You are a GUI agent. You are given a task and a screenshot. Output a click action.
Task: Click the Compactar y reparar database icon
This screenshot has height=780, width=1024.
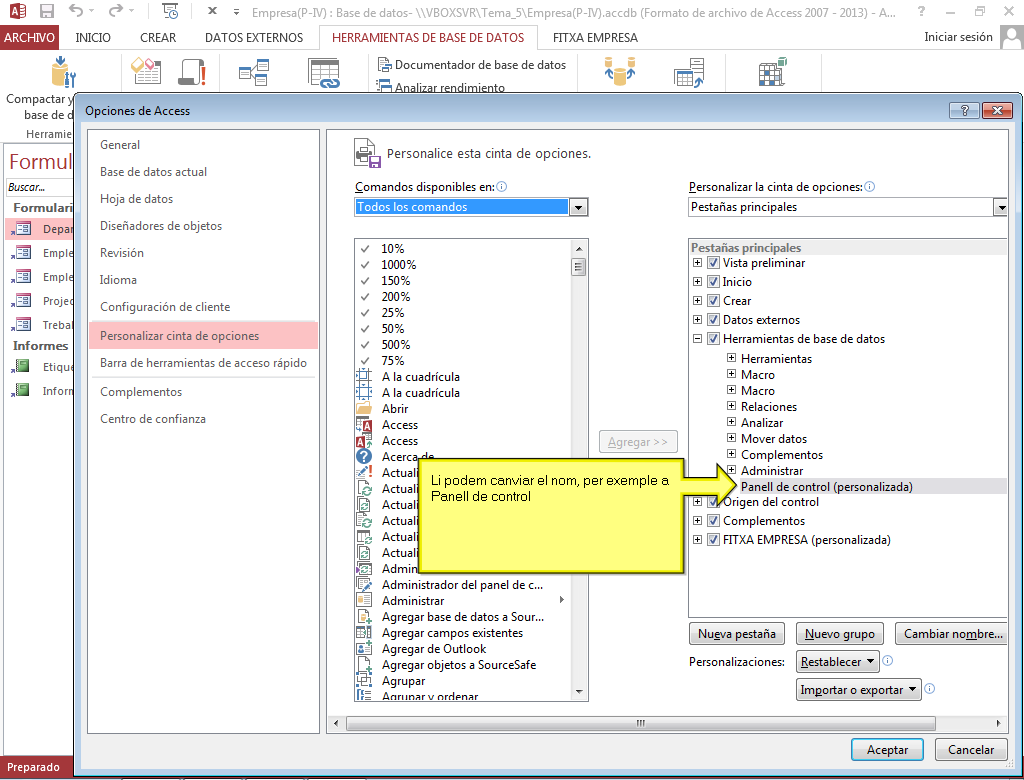[64, 71]
